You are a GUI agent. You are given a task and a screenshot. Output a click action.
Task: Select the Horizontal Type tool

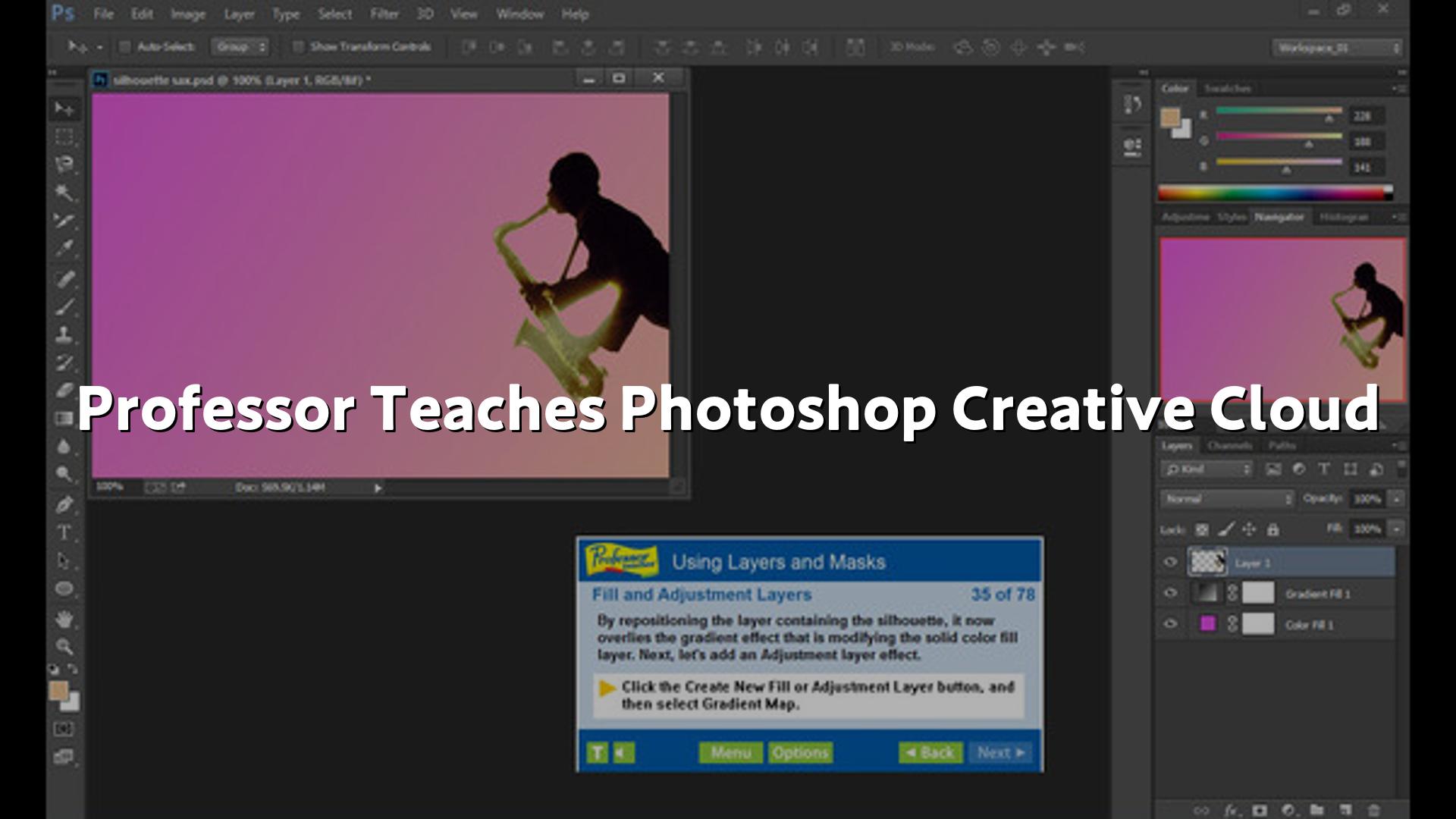pyautogui.click(x=64, y=533)
